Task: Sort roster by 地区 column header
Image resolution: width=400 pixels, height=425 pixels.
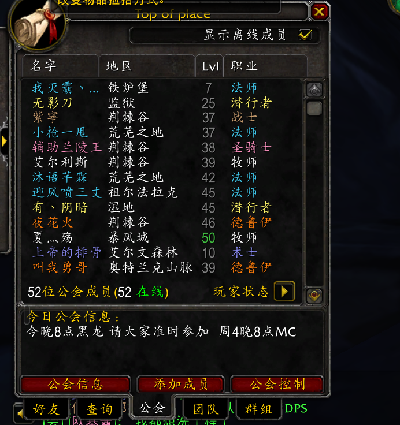Action: pyautogui.click(x=147, y=66)
